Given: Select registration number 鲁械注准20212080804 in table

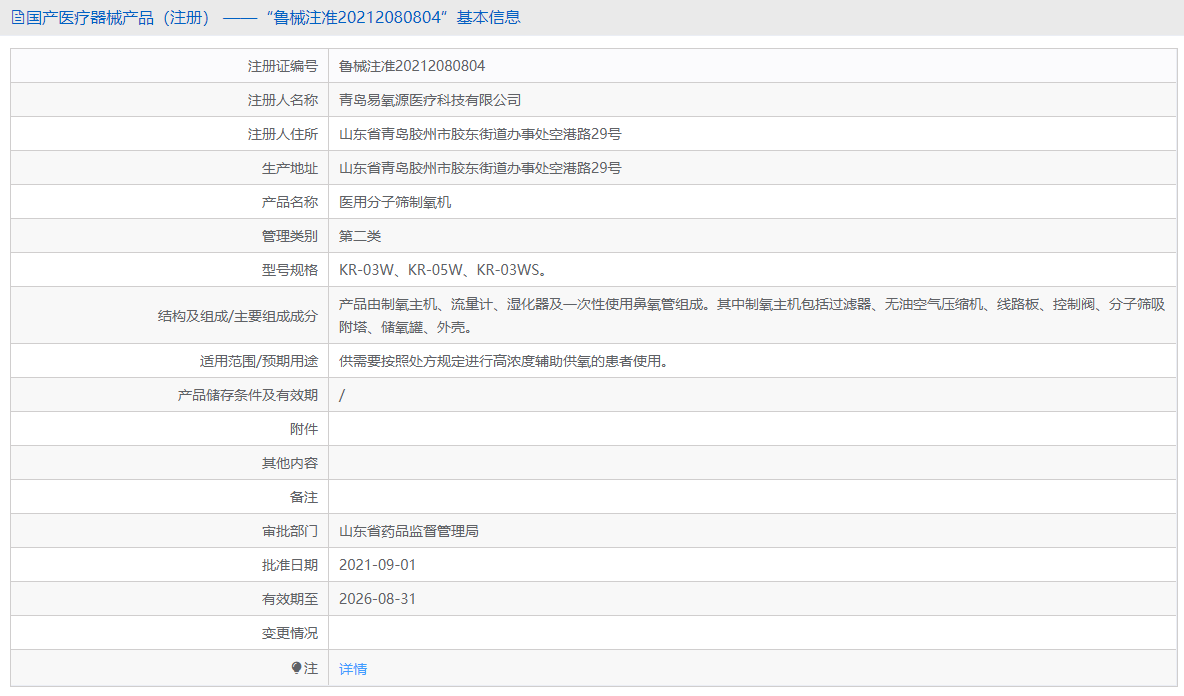Looking at the screenshot, I should (x=412, y=66).
